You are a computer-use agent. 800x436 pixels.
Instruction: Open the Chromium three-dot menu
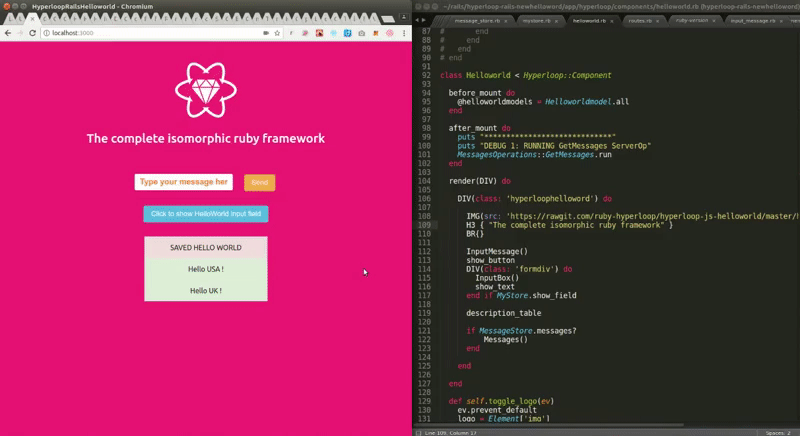404,33
